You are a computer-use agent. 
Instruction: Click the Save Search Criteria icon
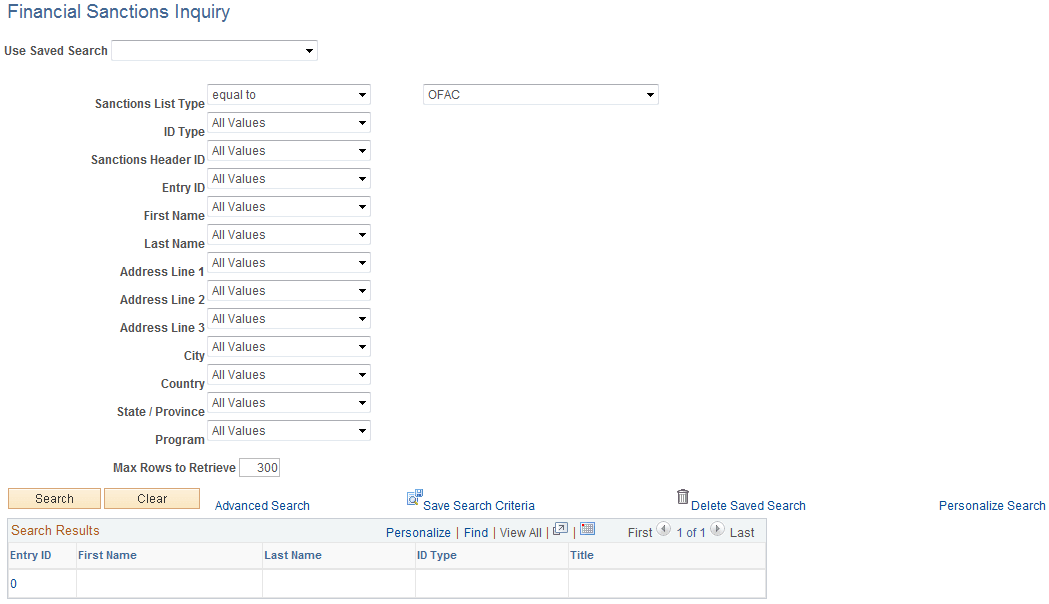(x=414, y=497)
